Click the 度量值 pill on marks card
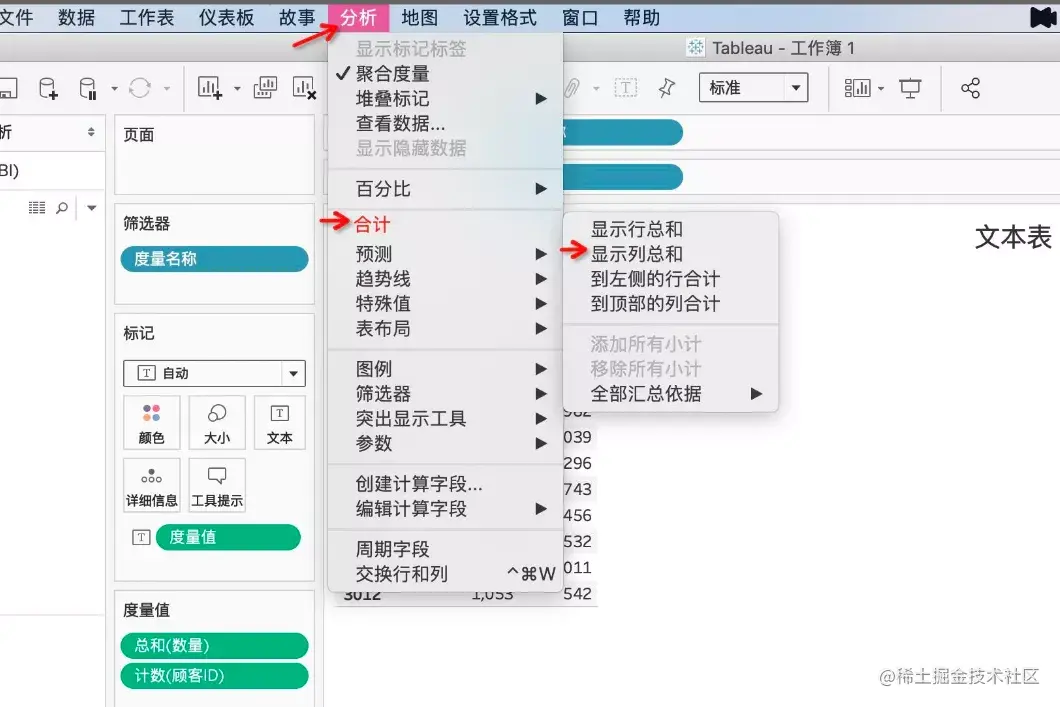Viewport: 1060px width, 707px height. click(228, 537)
